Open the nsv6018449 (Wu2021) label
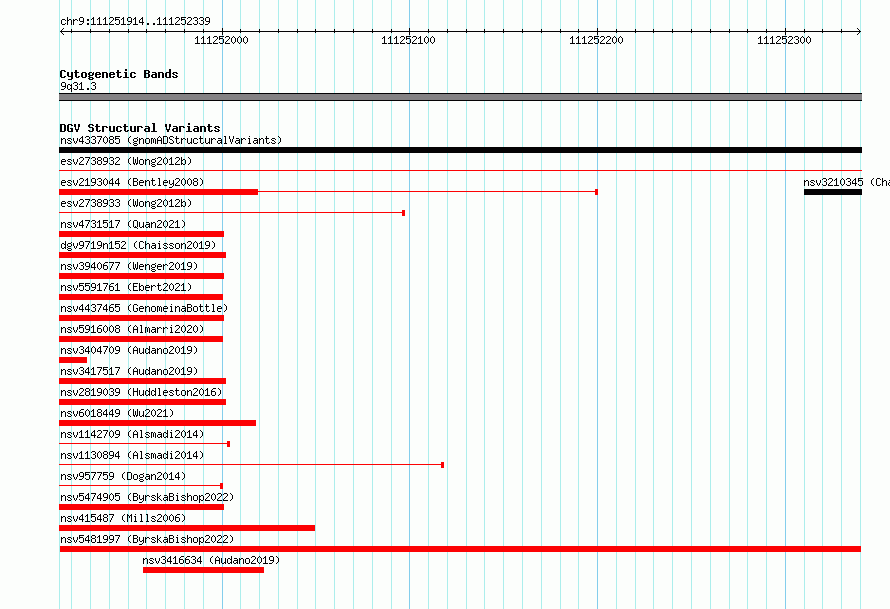890x609 pixels. (x=117, y=413)
